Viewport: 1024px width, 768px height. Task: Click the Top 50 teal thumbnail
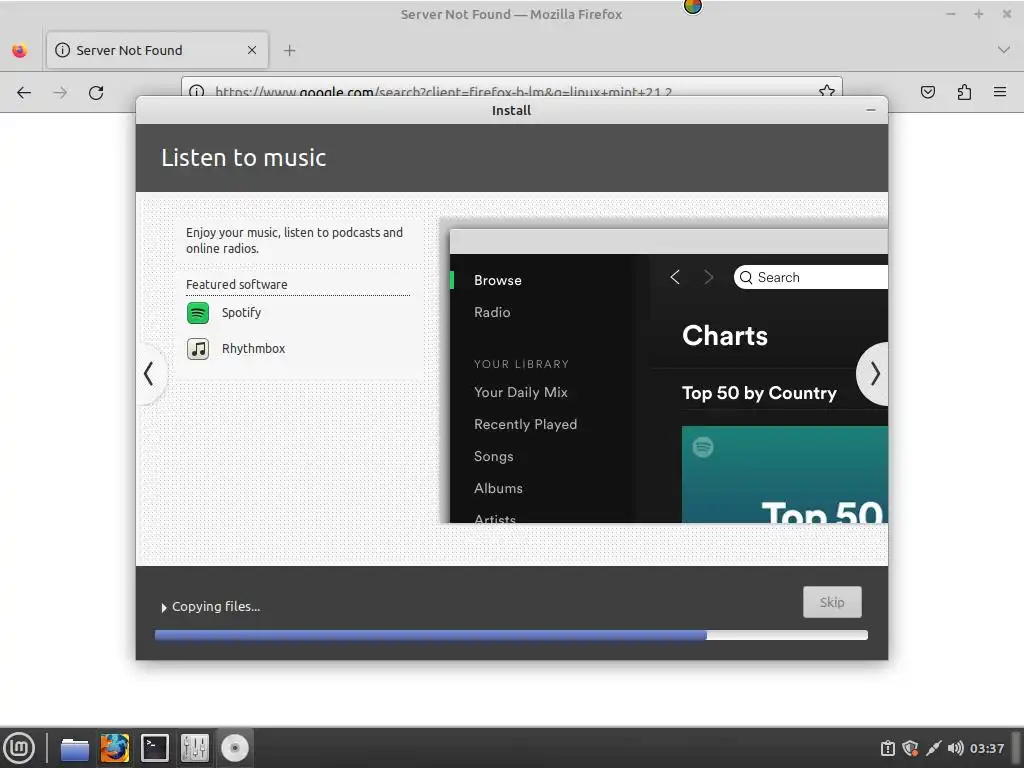[x=784, y=474]
